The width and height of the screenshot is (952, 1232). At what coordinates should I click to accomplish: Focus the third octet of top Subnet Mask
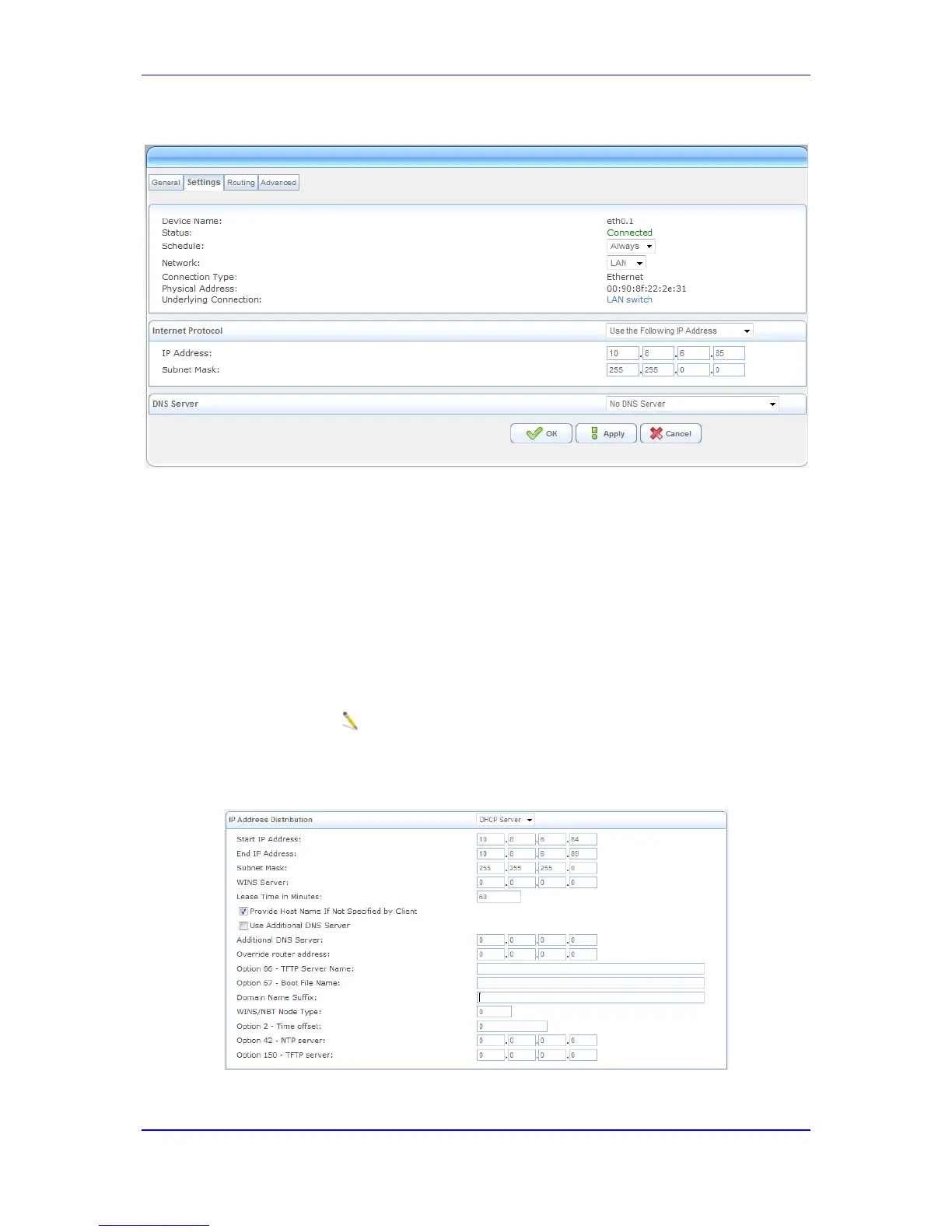[694, 370]
